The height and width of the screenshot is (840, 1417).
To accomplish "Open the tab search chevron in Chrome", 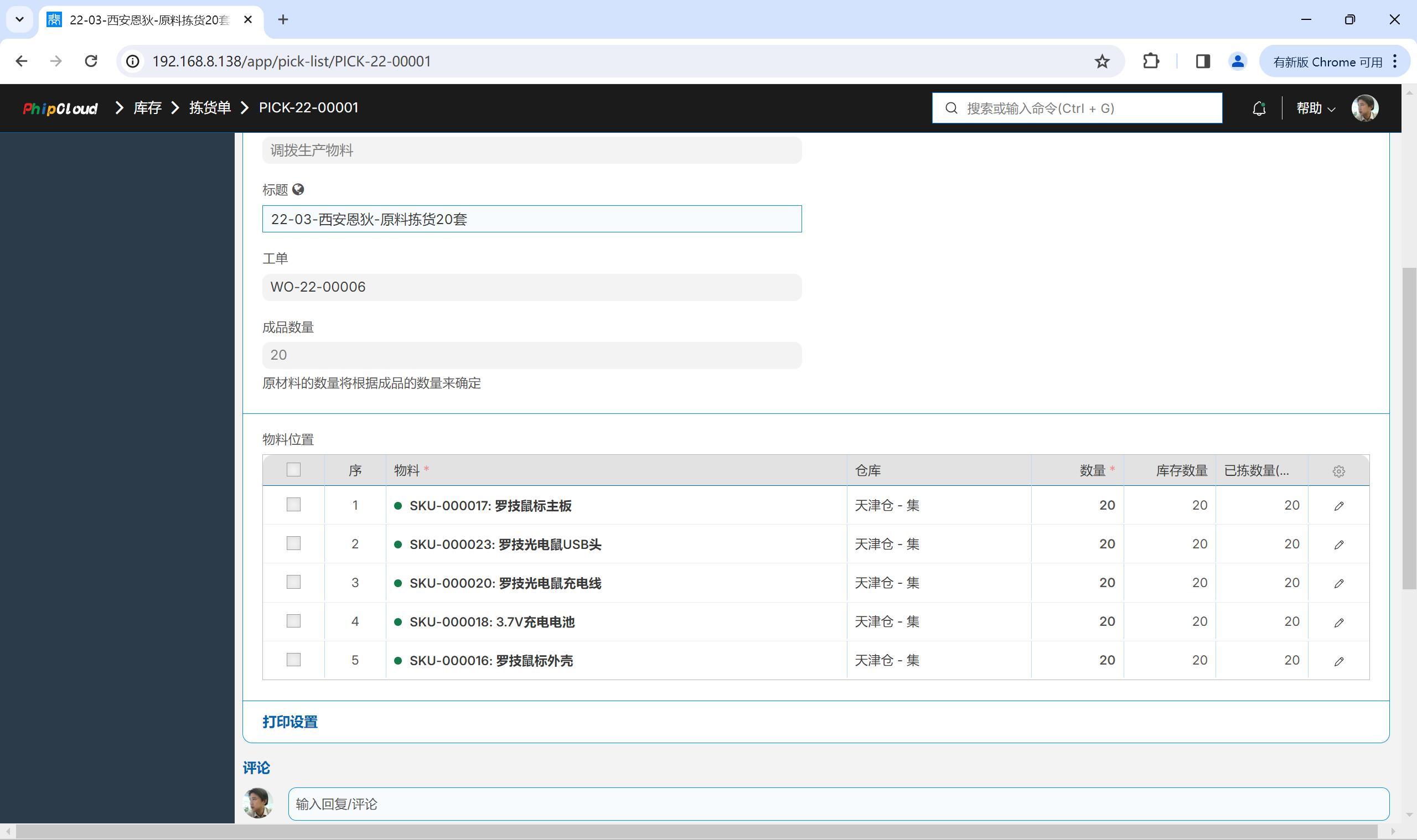I will click(19, 19).
